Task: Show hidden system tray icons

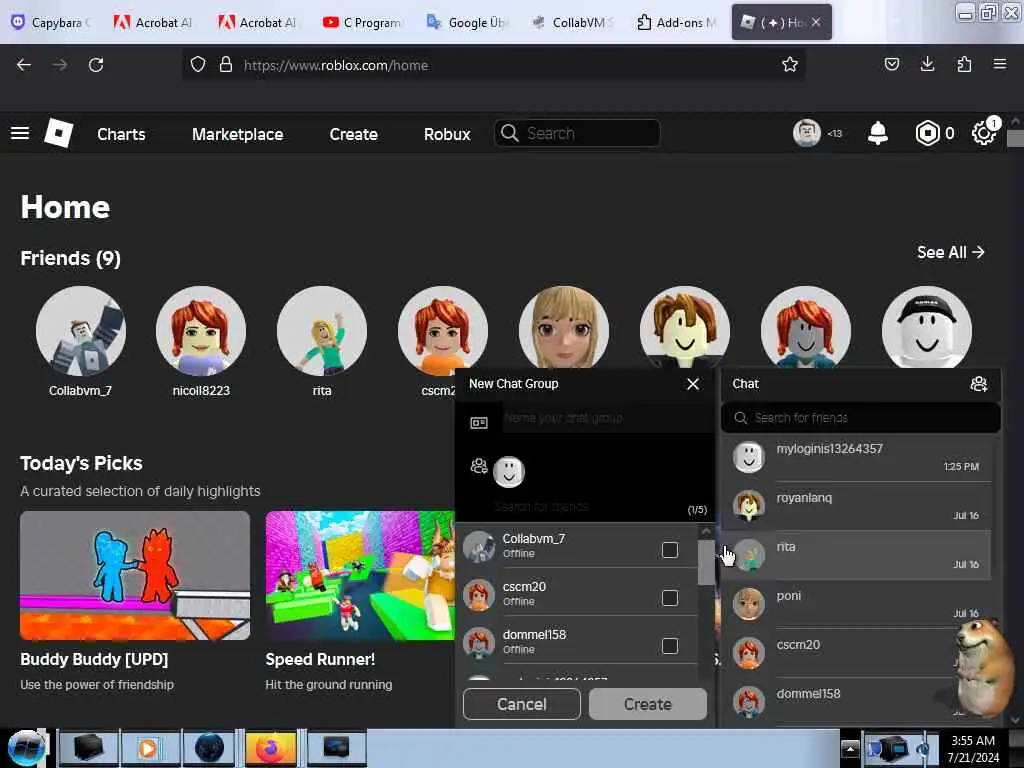Action: pos(850,748)
